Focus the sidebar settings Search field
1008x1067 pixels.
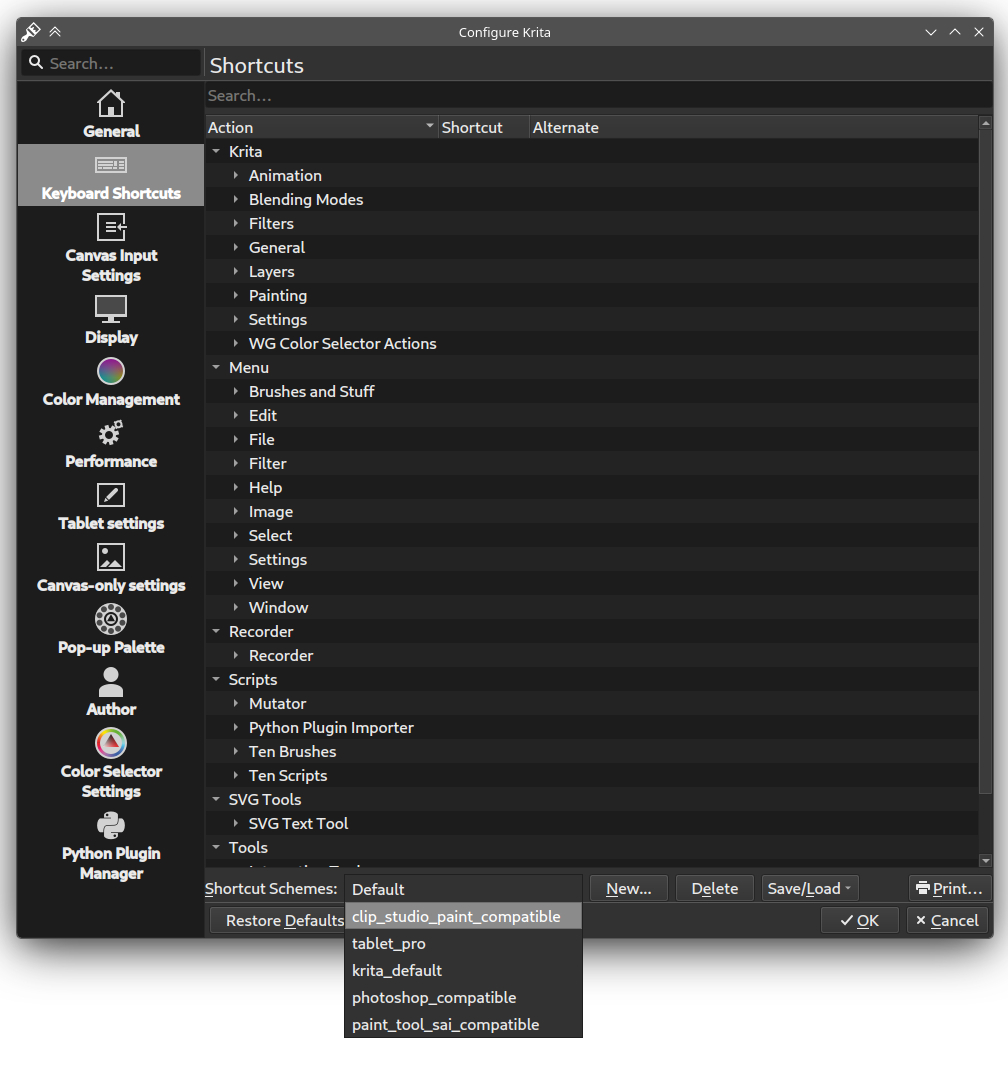point(111,63)
